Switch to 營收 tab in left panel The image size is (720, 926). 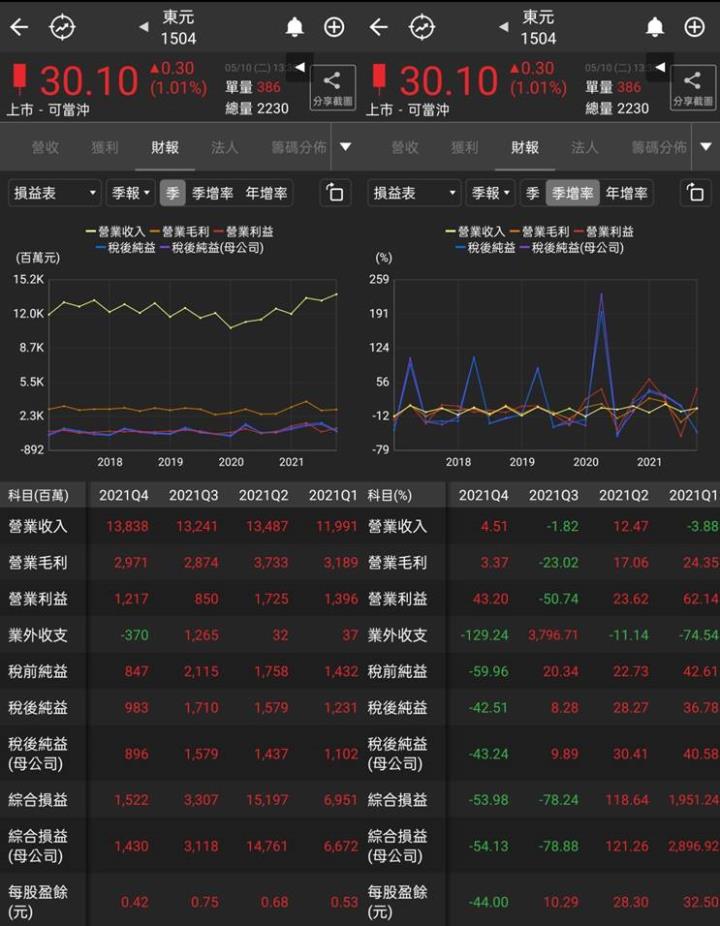pyautogui.click(x=45, y=147)
